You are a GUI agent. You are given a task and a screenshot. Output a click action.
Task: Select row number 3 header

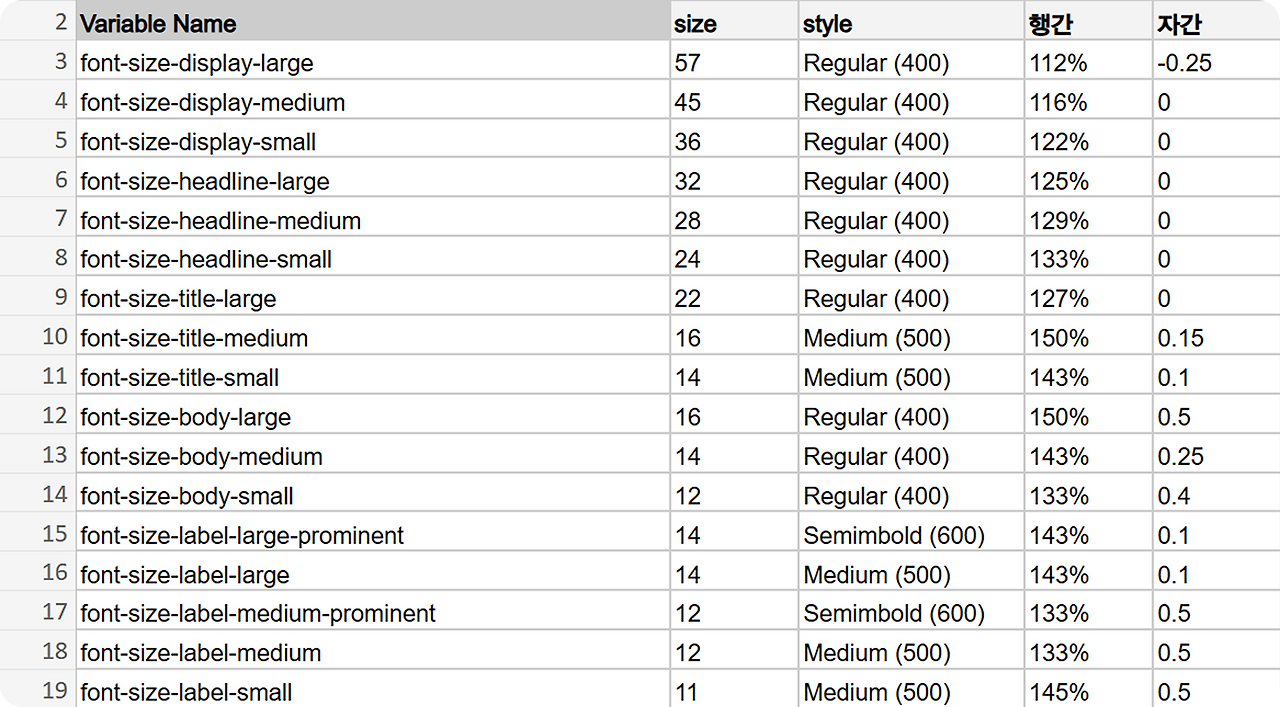[38, 62]
